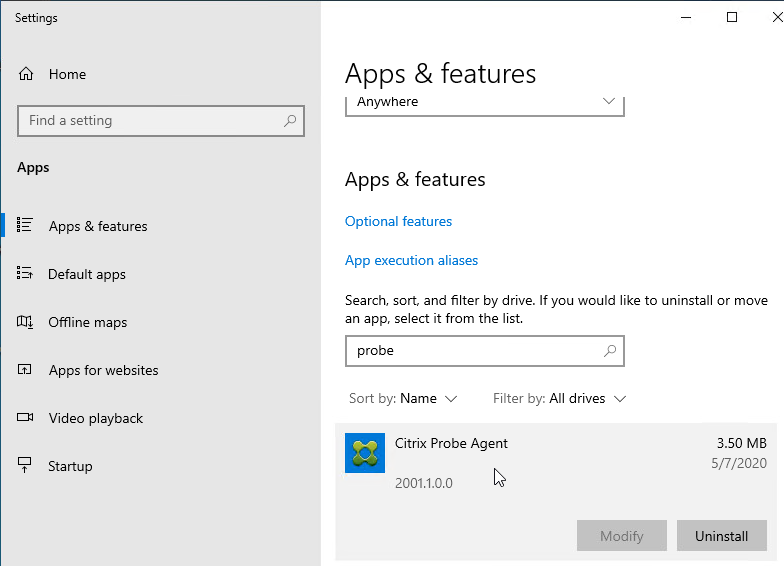Open the Optional features link

(398, 222)
